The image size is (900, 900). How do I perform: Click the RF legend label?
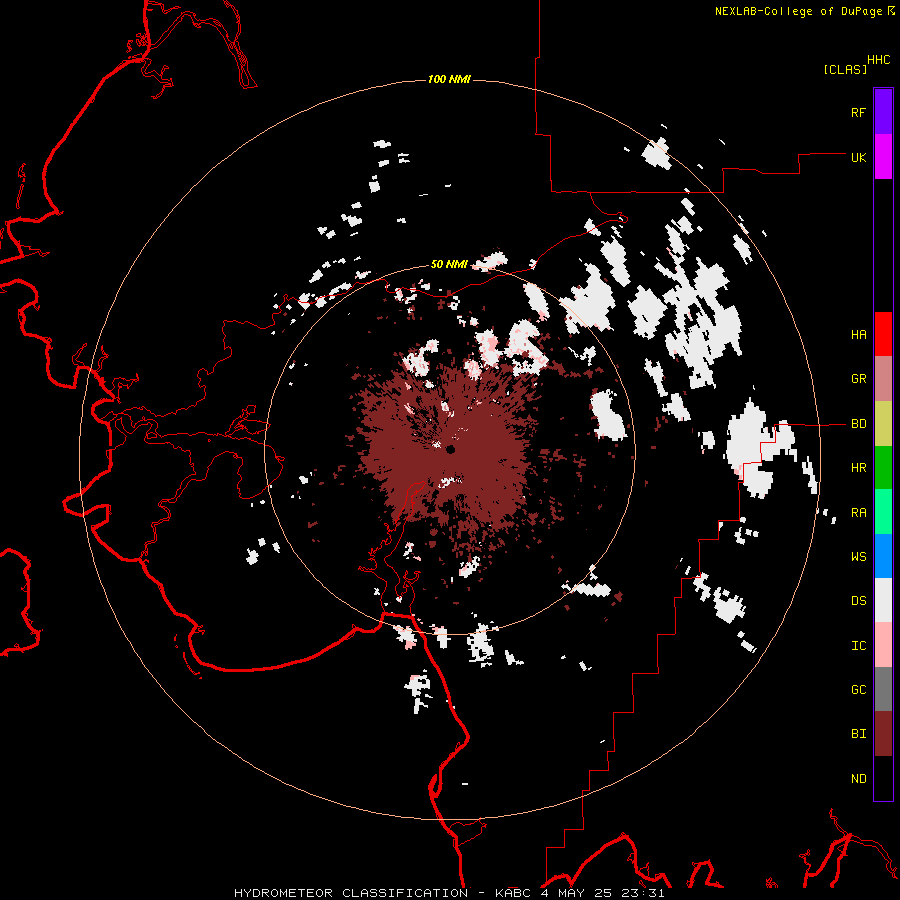tap(858, 112)
